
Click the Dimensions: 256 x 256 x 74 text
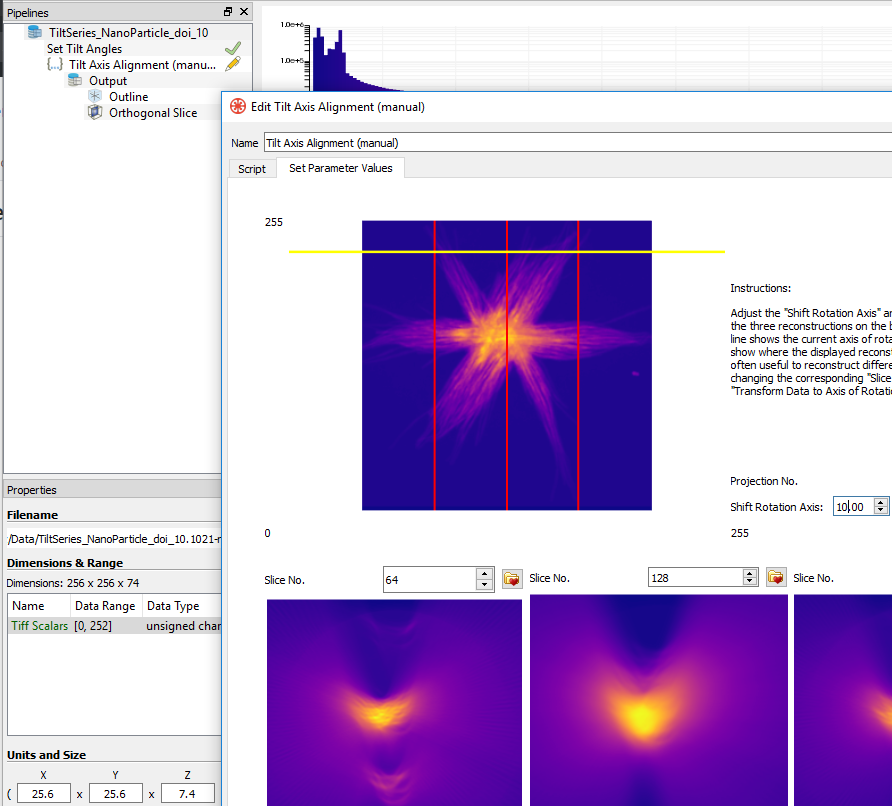(73, 583)
